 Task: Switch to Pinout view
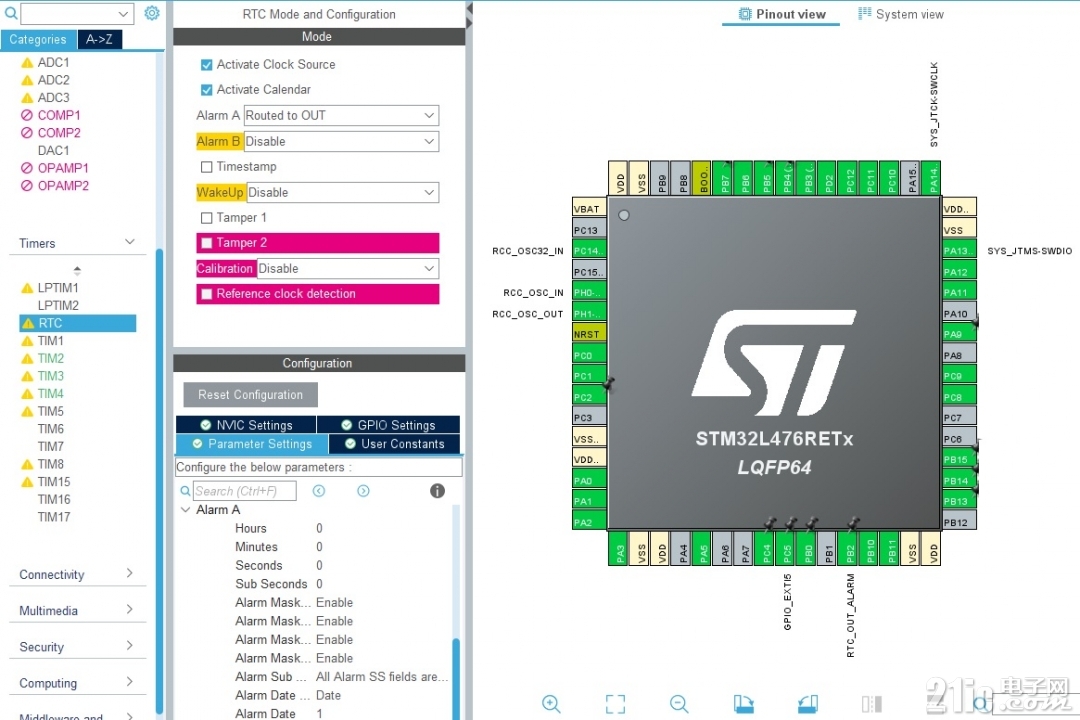781,14
